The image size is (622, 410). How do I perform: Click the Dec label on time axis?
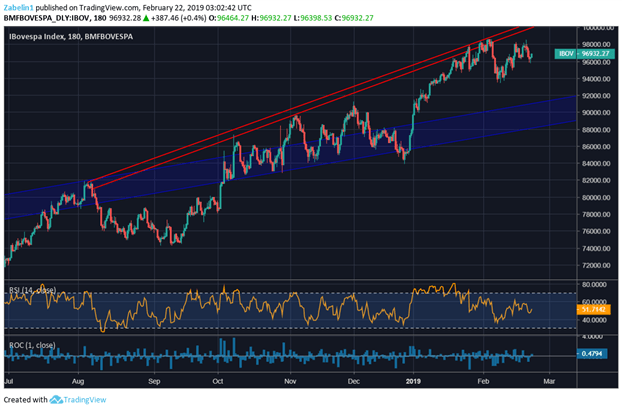click(353, 381)
